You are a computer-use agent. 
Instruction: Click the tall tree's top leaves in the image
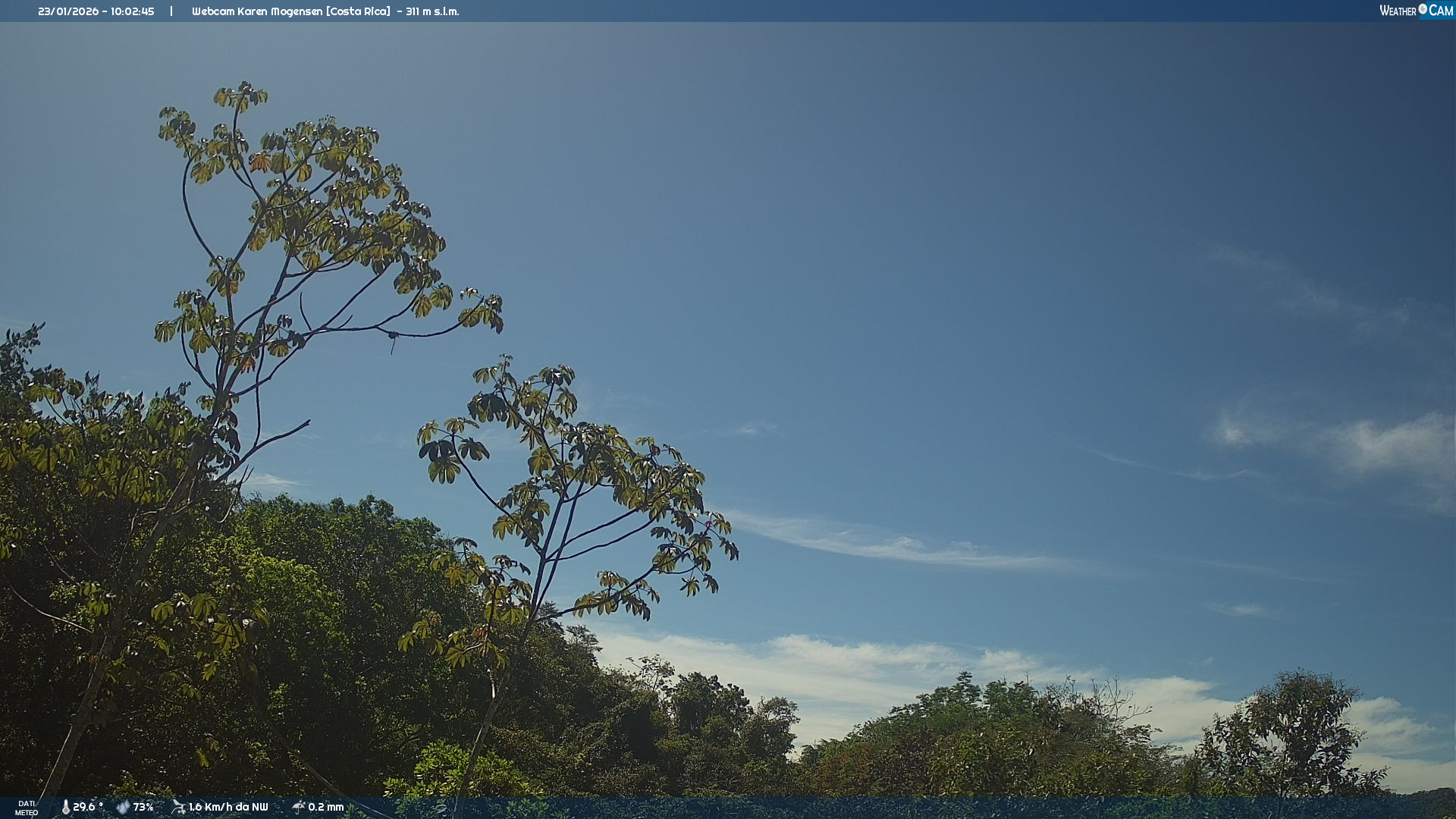(241, 97)
